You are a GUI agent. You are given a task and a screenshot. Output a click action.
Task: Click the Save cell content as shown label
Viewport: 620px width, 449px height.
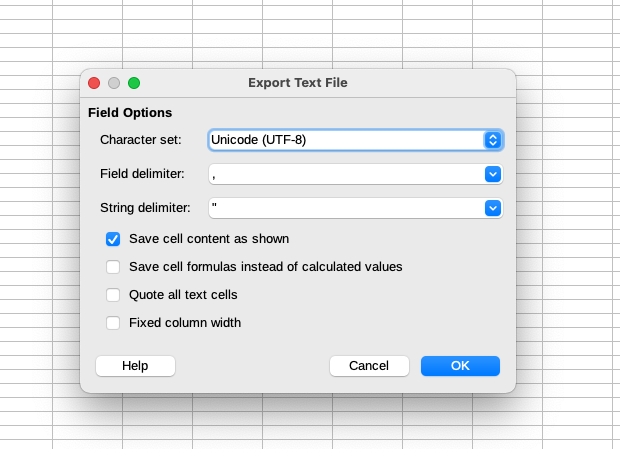[209, 239]
